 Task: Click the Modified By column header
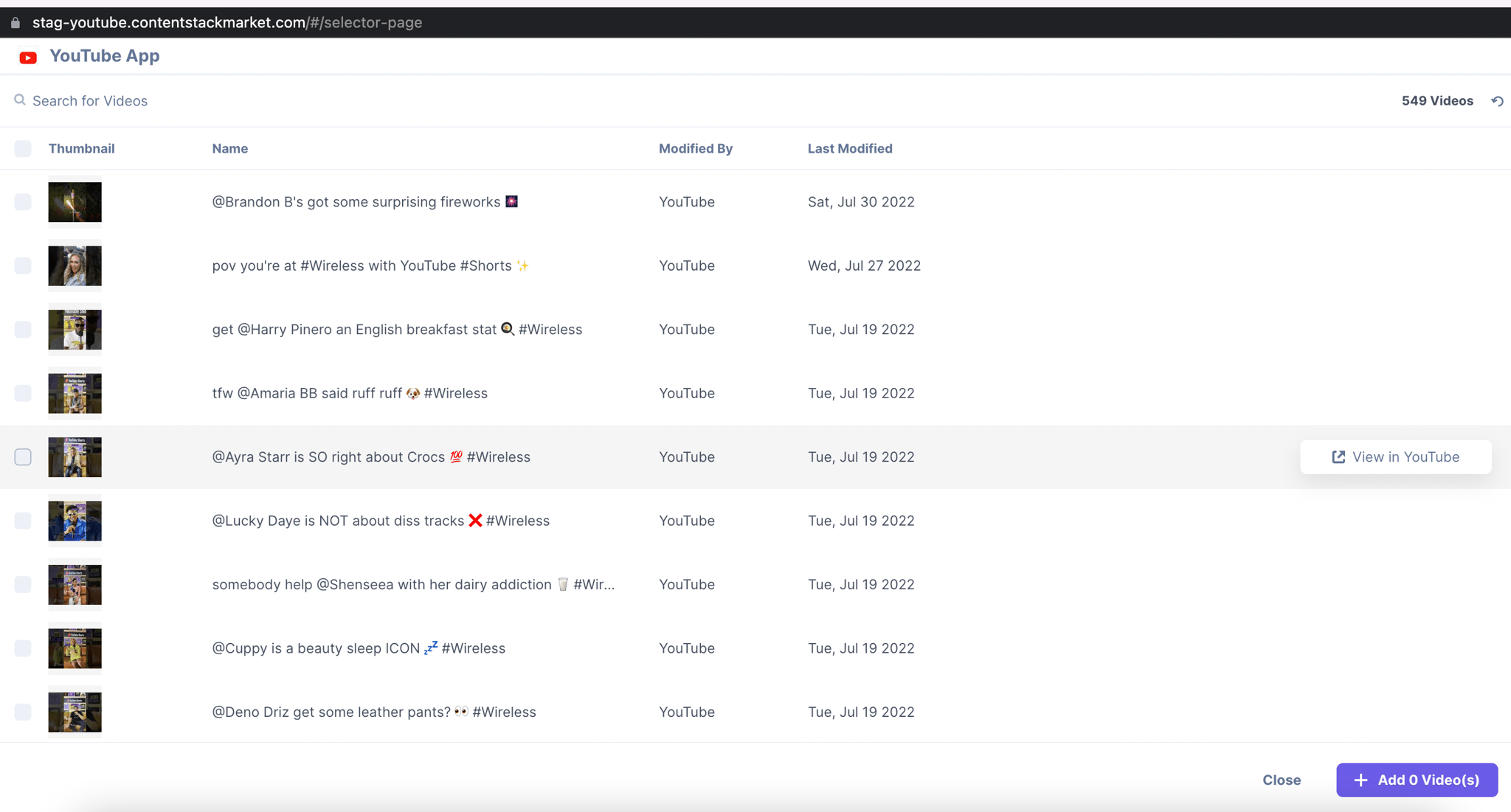point(696,149)
